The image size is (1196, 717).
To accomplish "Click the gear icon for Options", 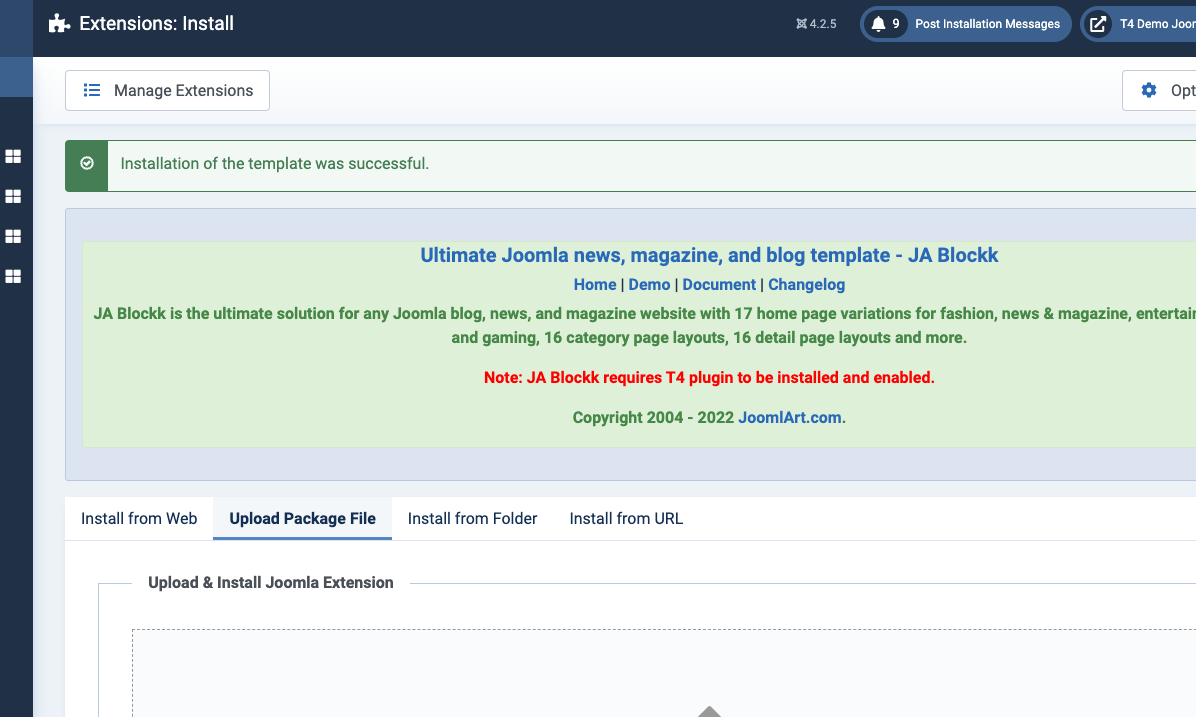I will 1149,90.
